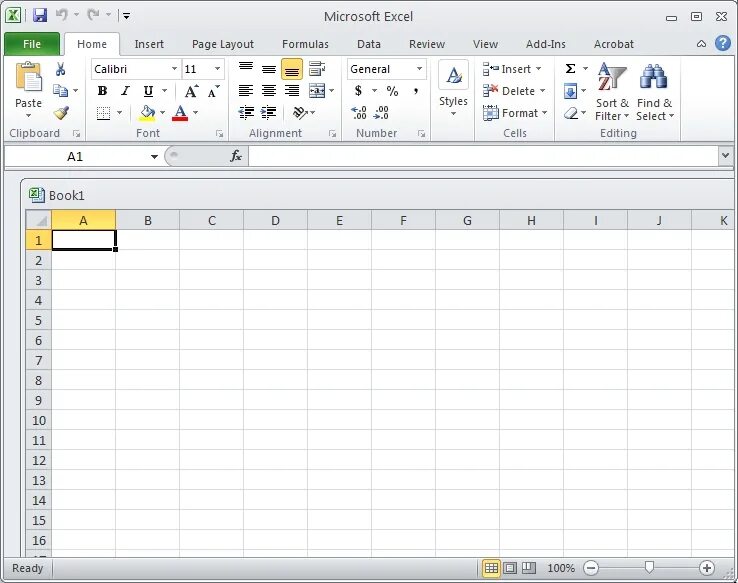Apply Comma Style format
Viewport: 738px width, 583px height.
[416, 90]
